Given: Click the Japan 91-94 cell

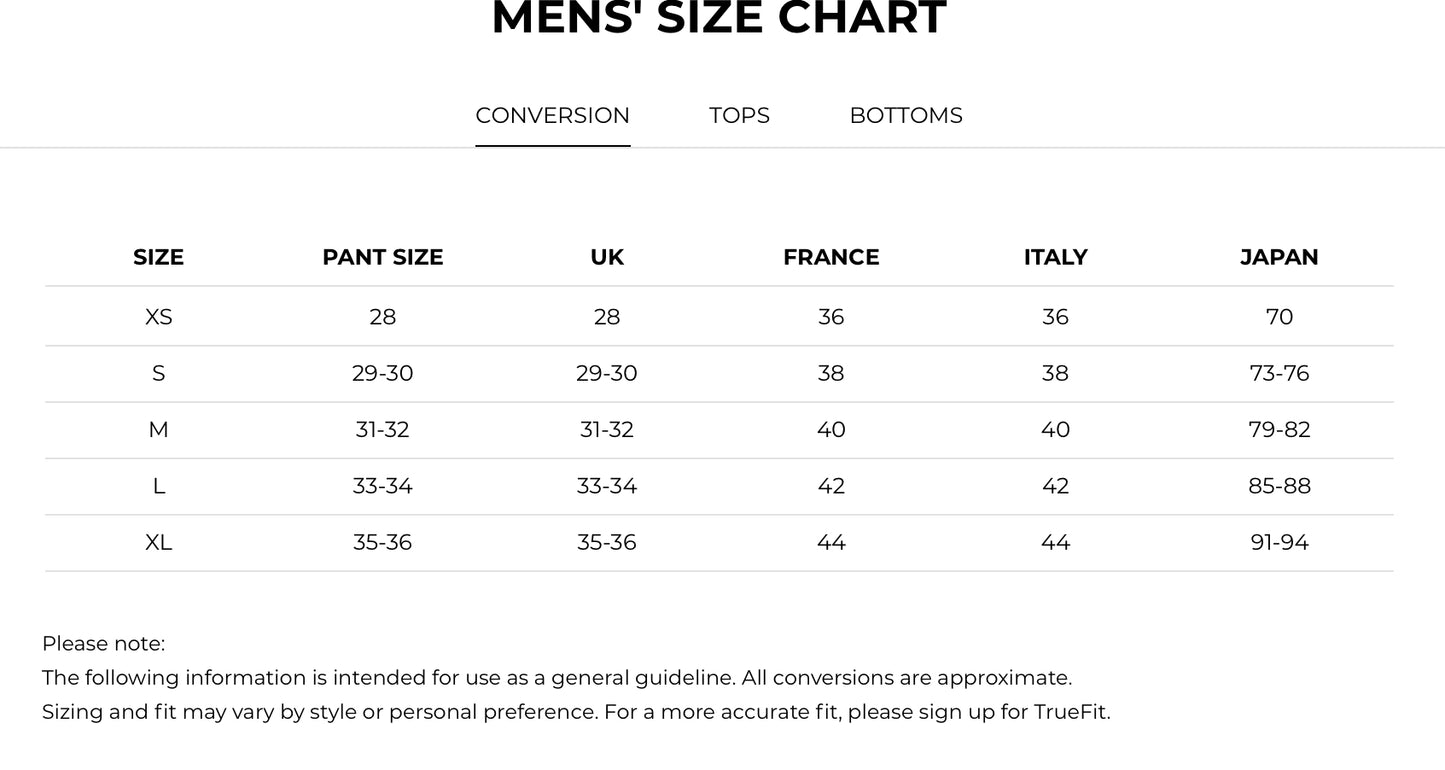Looking at the screenshot, I should pyautogui.click(x=1279, y=543).
